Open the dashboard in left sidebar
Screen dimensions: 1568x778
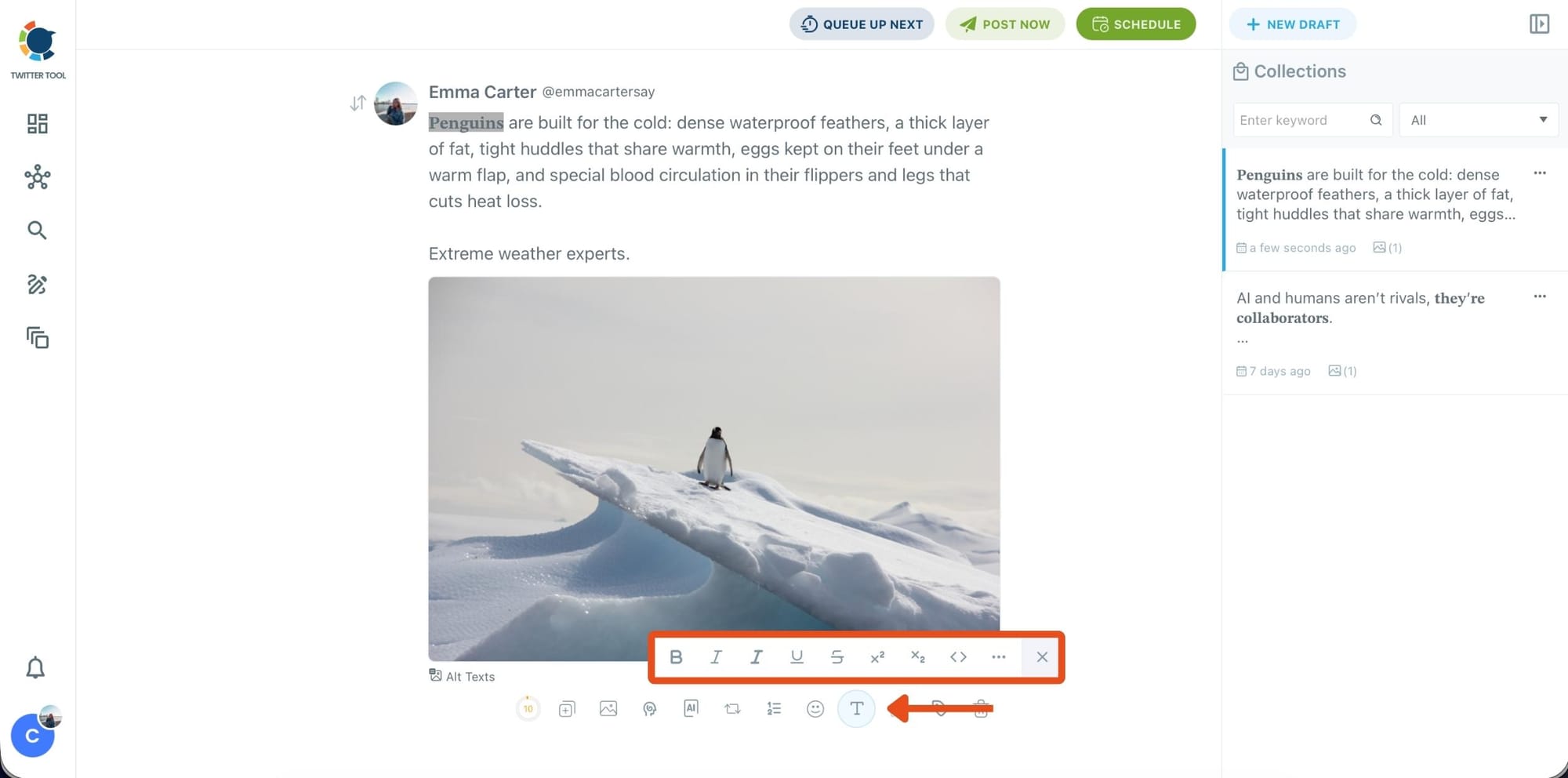tap(37, 124)
